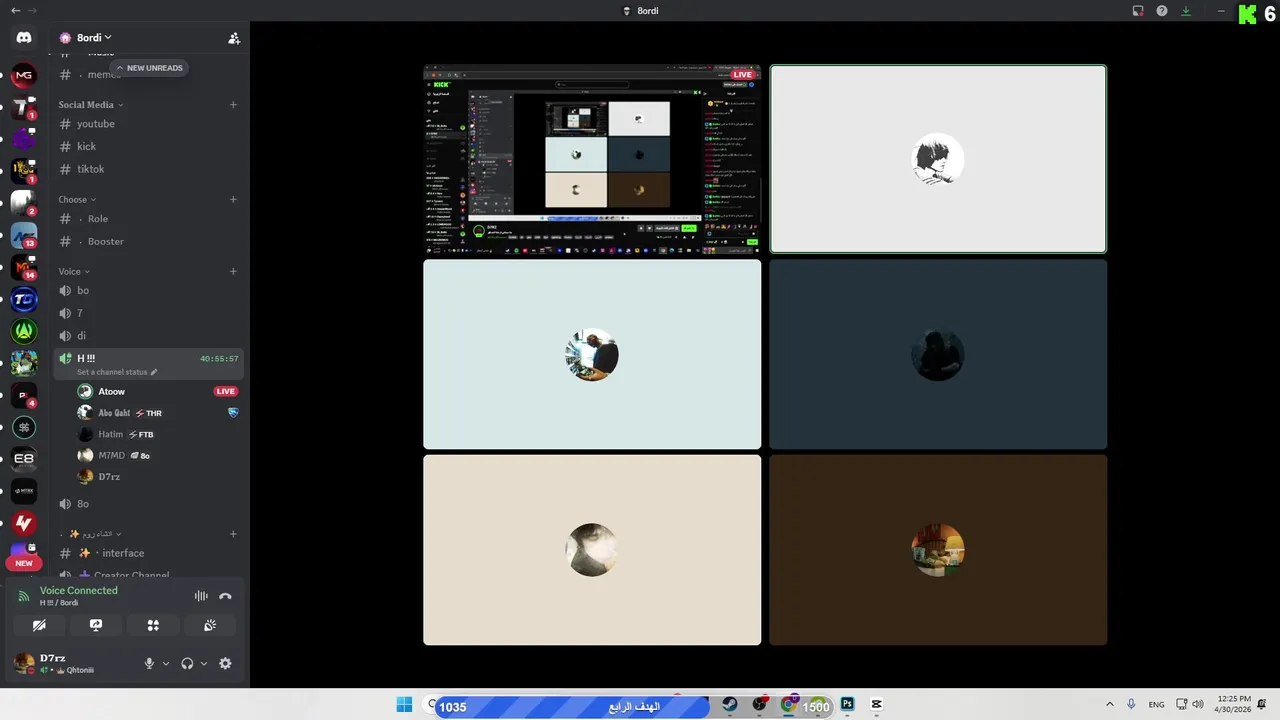Screen dimensions: 1280x720
Task: Open the kick text channel
Action: pos(148,146)
